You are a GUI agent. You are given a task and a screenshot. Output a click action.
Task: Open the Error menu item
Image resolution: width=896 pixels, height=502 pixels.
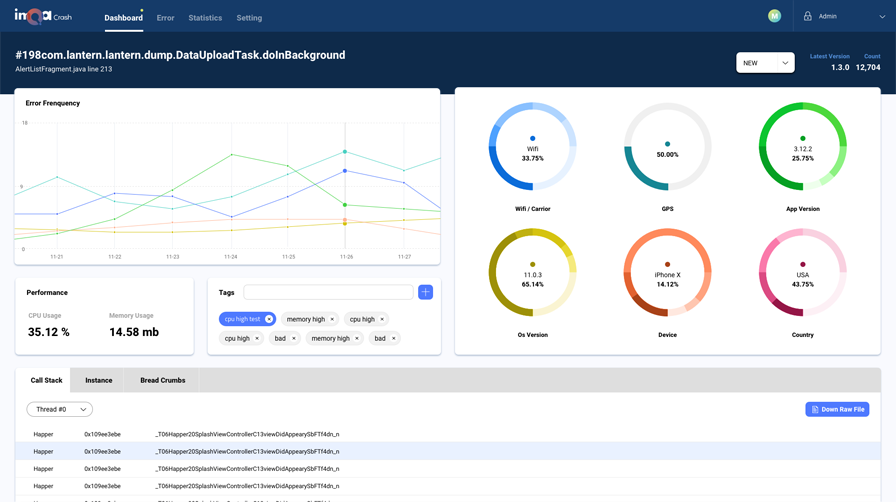coord(165,18)
